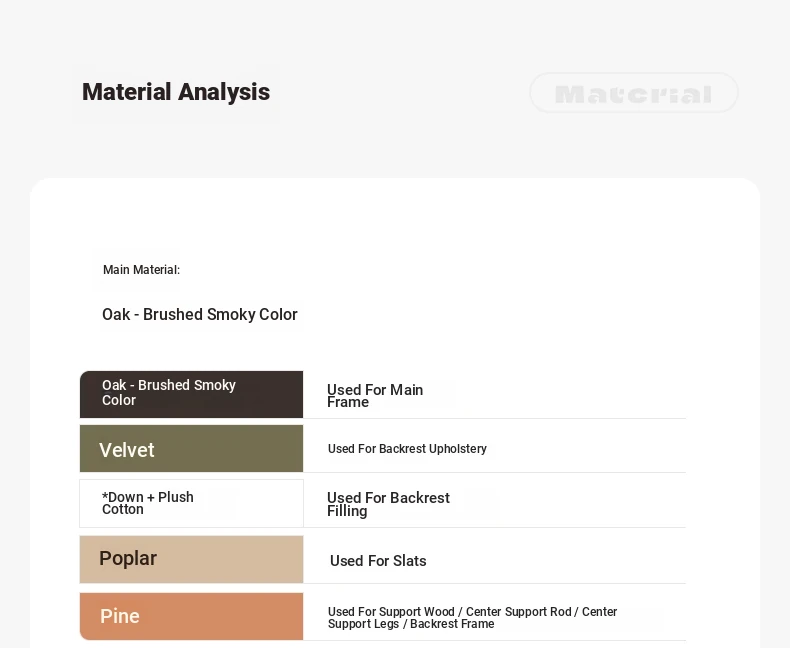Click the Material Analysis heading
The image size is (790, 648).
(176, 92)
